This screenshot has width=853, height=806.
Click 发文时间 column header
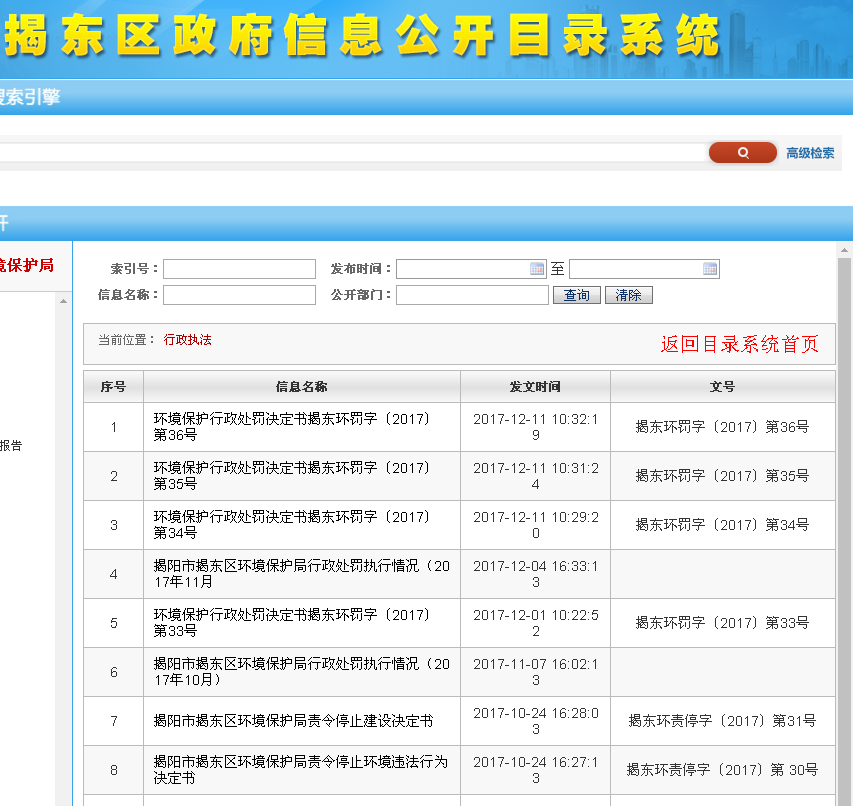535,387
